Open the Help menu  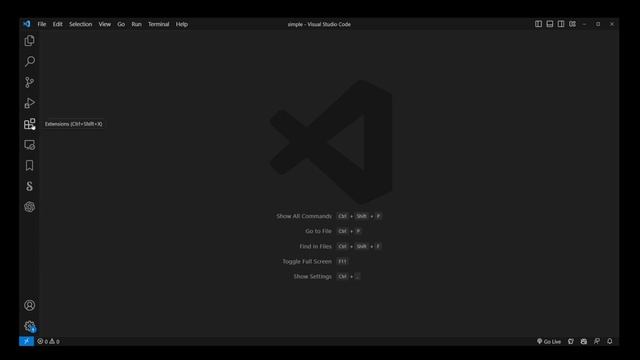pyautogui.click(x=182, y=24)
